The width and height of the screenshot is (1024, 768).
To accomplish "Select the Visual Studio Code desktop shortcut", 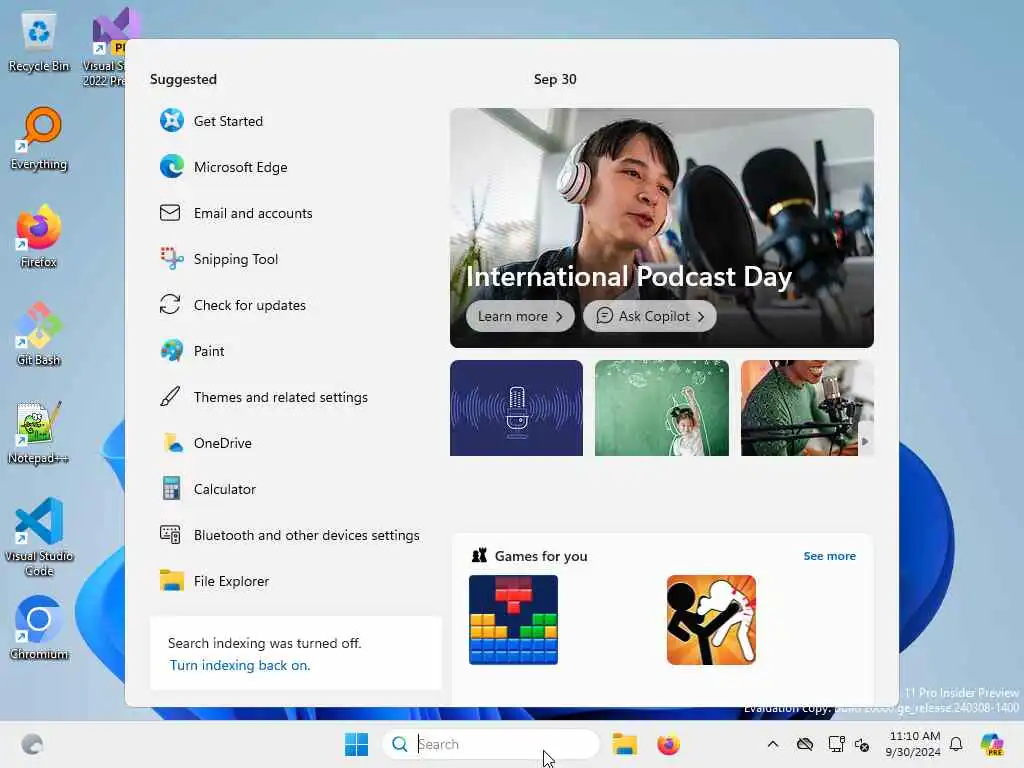I will click(39, 537).
